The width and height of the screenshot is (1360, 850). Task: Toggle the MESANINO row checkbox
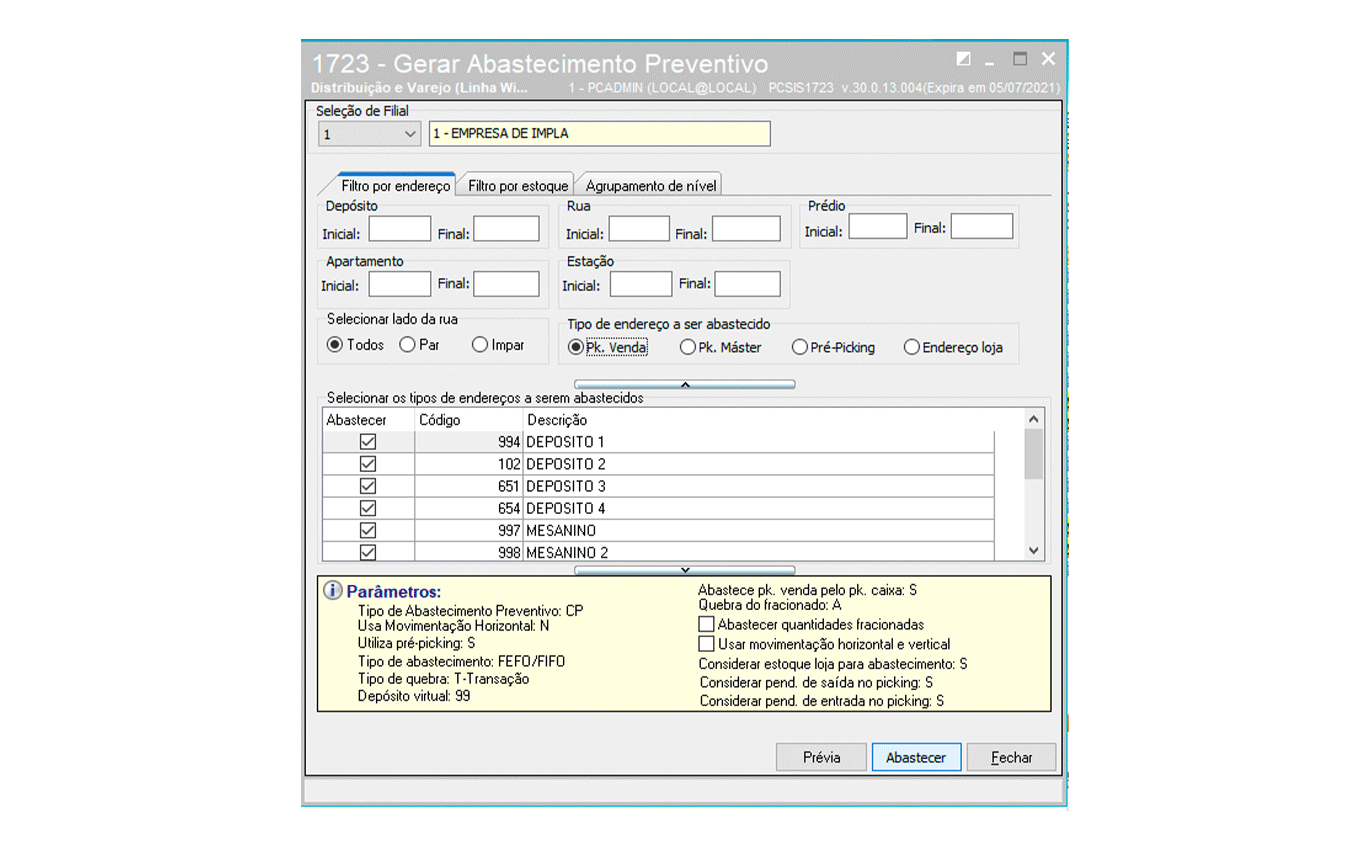click(x=367, y=530)
